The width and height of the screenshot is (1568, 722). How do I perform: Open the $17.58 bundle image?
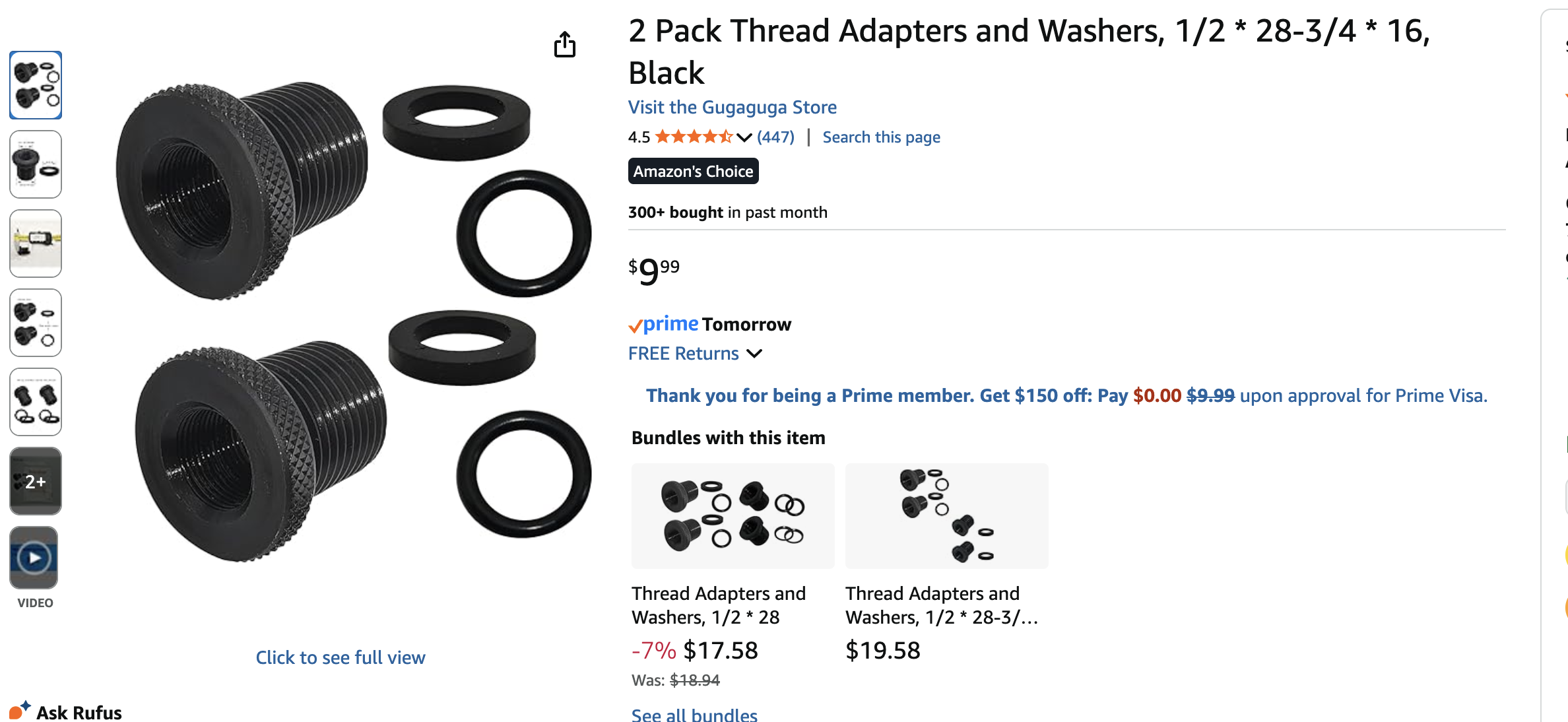(x=733, y=516)
